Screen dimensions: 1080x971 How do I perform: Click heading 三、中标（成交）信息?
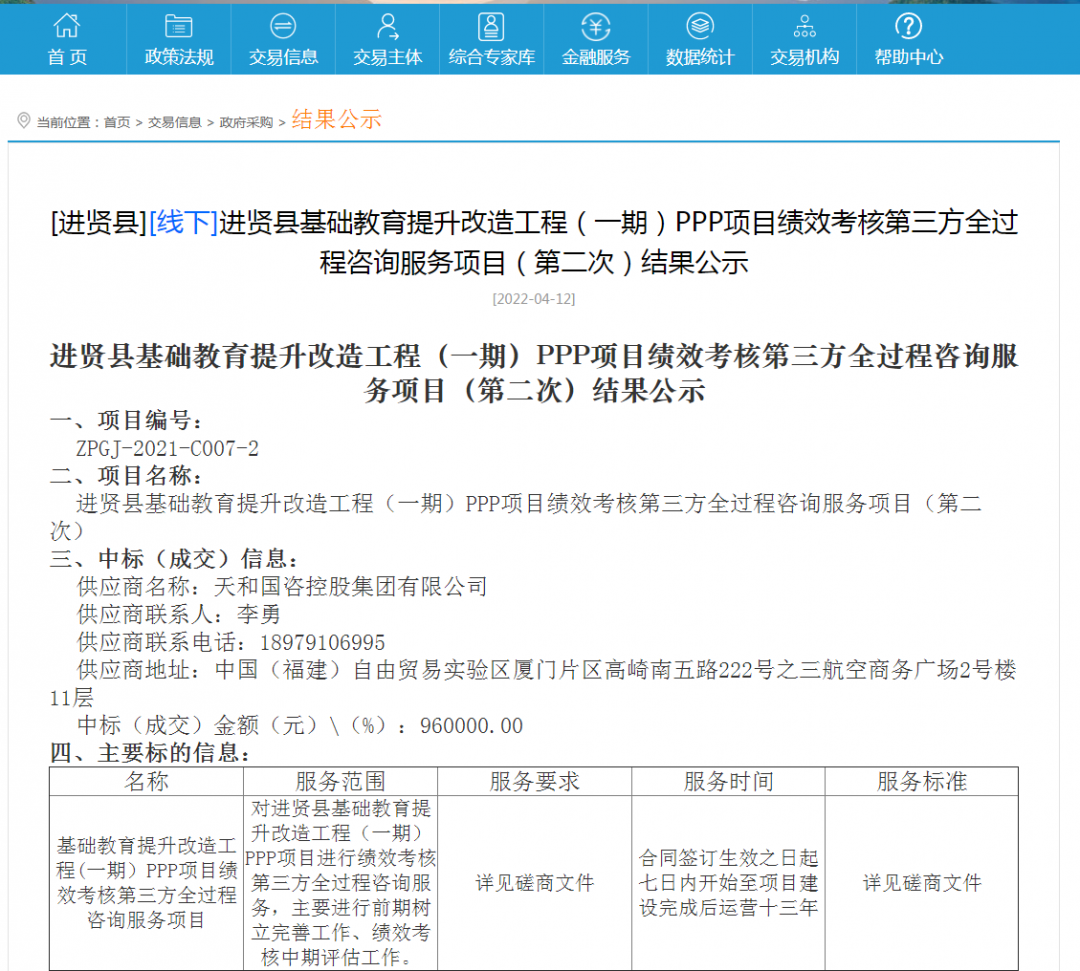174,559
